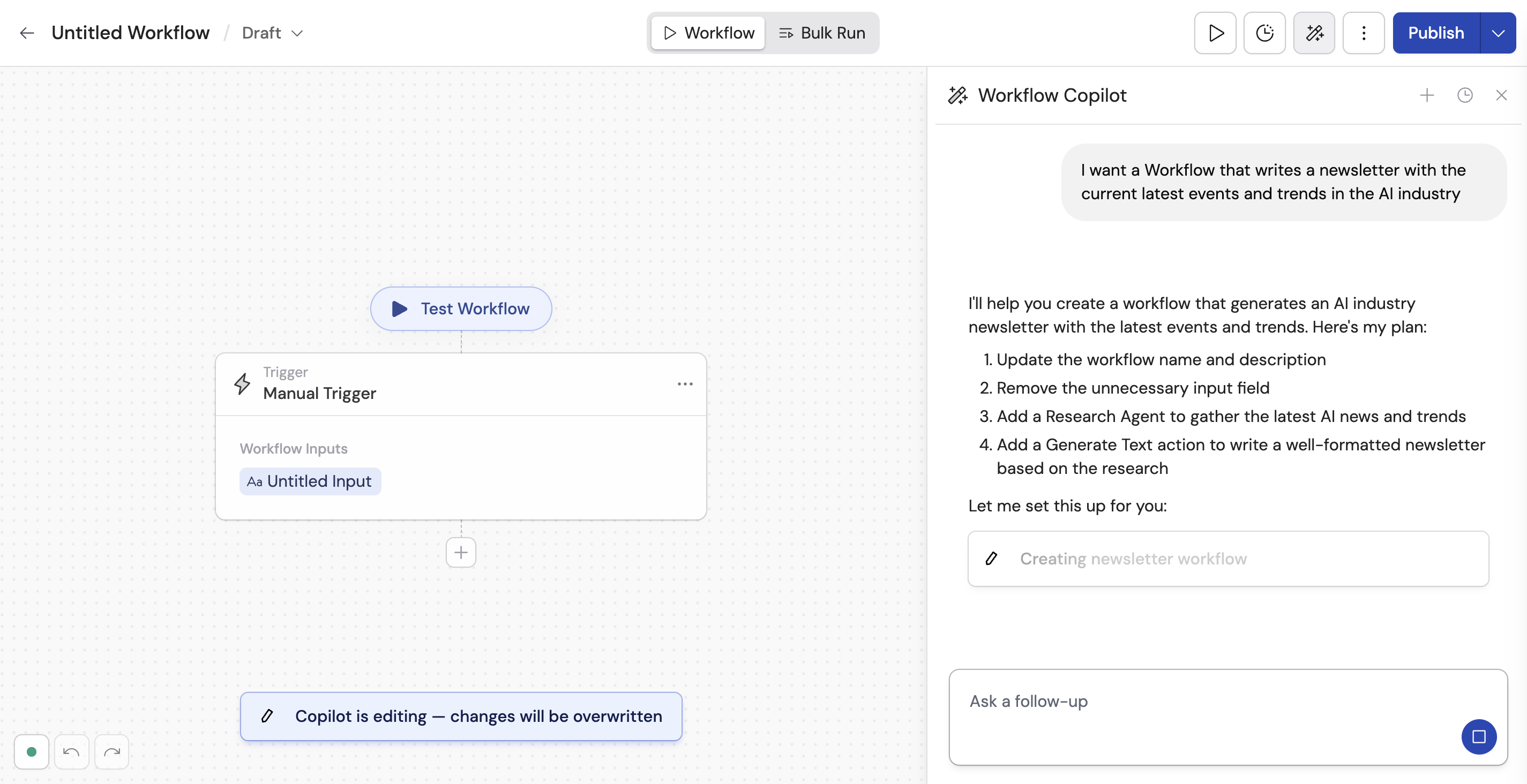Screen dimensions: 1527x784
Task: Stop Copilot generation with blue circle button
Action: point(1479,736)
